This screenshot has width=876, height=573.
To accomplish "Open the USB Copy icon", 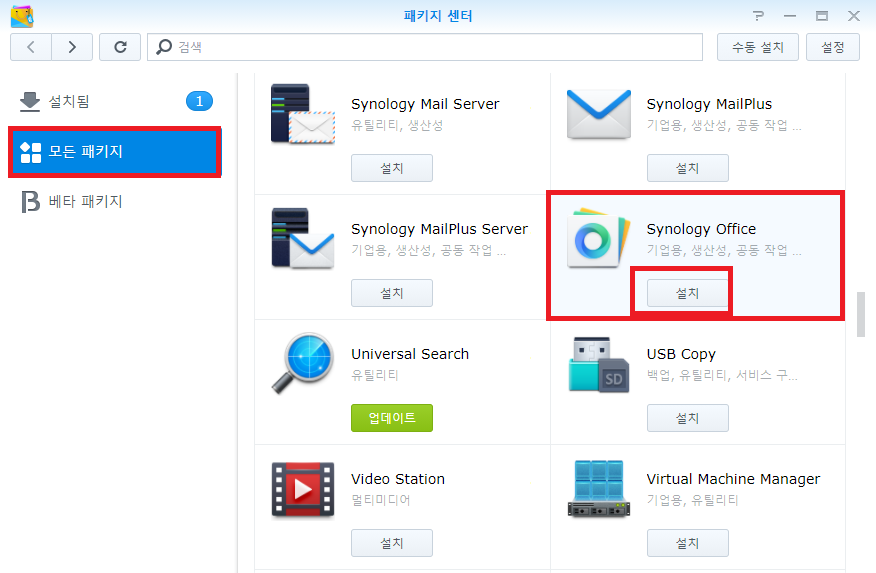I will click(x=598, y=365).
